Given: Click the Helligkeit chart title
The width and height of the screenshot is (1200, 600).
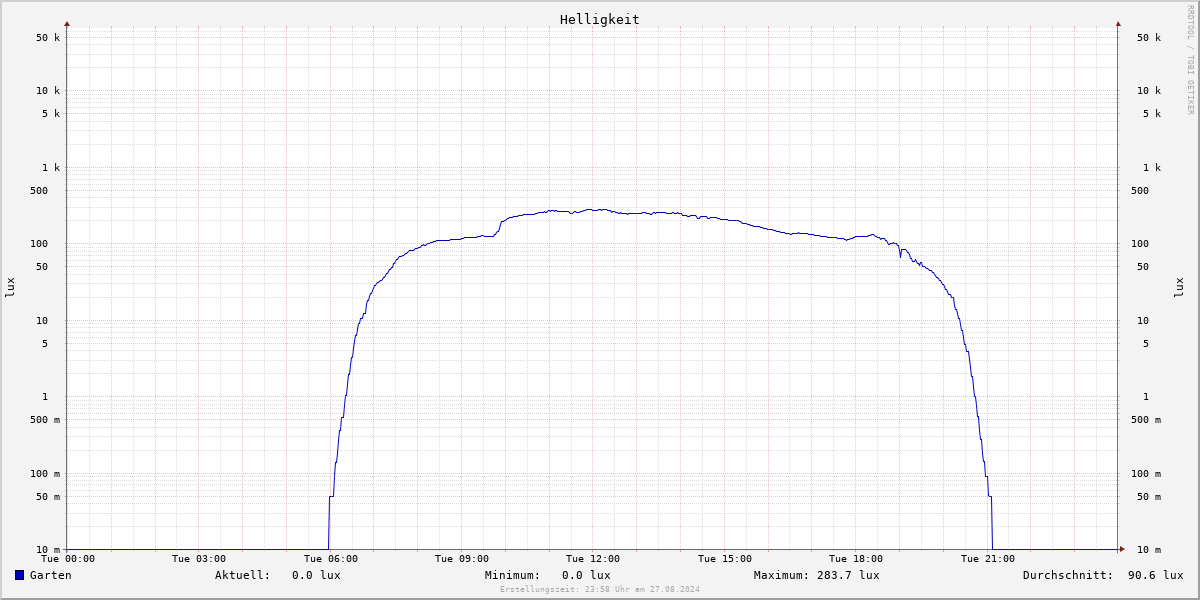Looking at the screenshot, I should [600, 19].
